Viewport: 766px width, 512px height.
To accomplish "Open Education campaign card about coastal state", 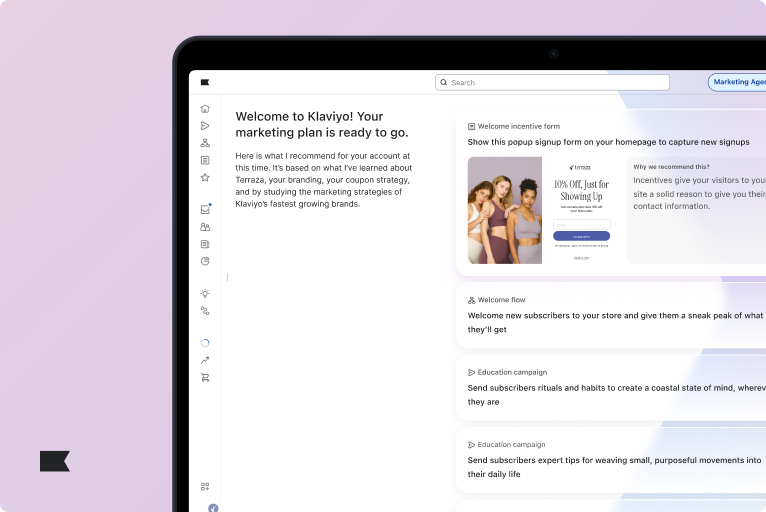I will click(x=611, y=387).
